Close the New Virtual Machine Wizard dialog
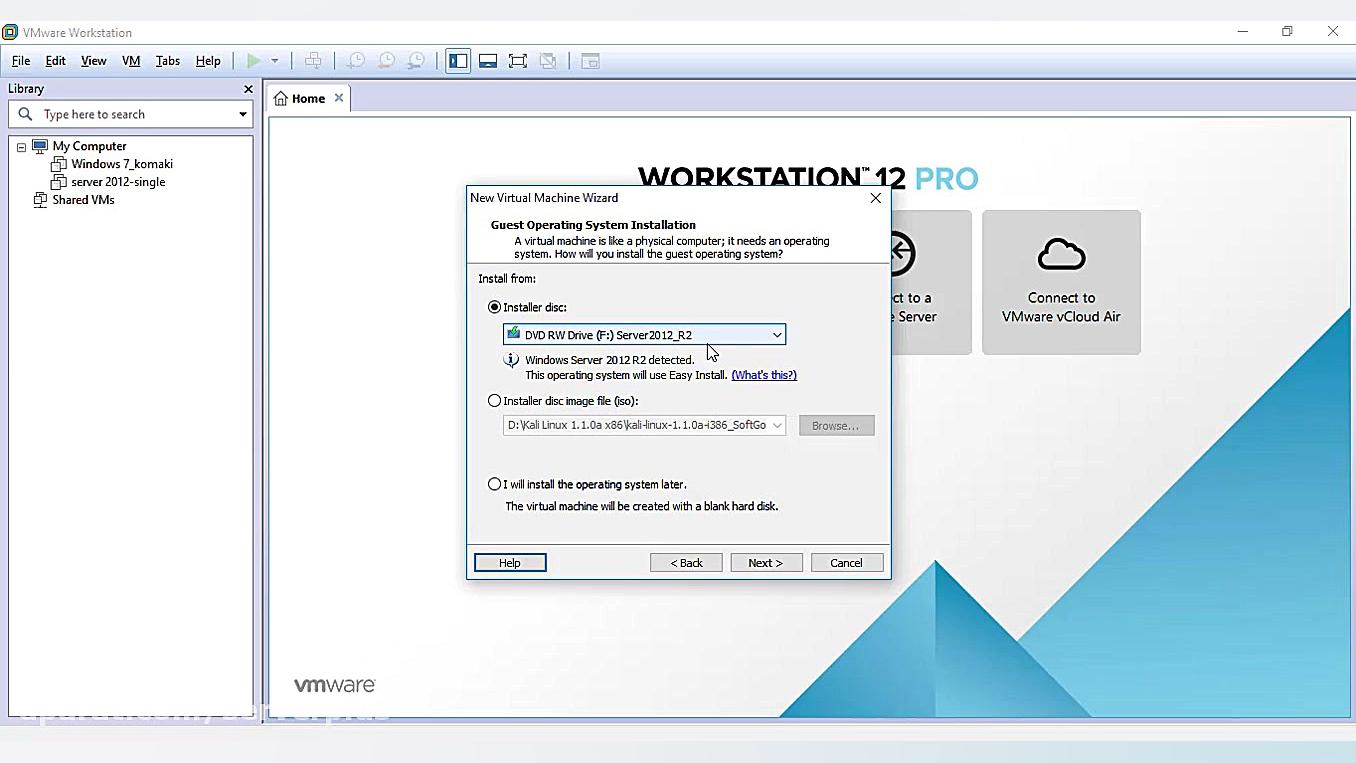1356x763 pixels. click(876, 198)
